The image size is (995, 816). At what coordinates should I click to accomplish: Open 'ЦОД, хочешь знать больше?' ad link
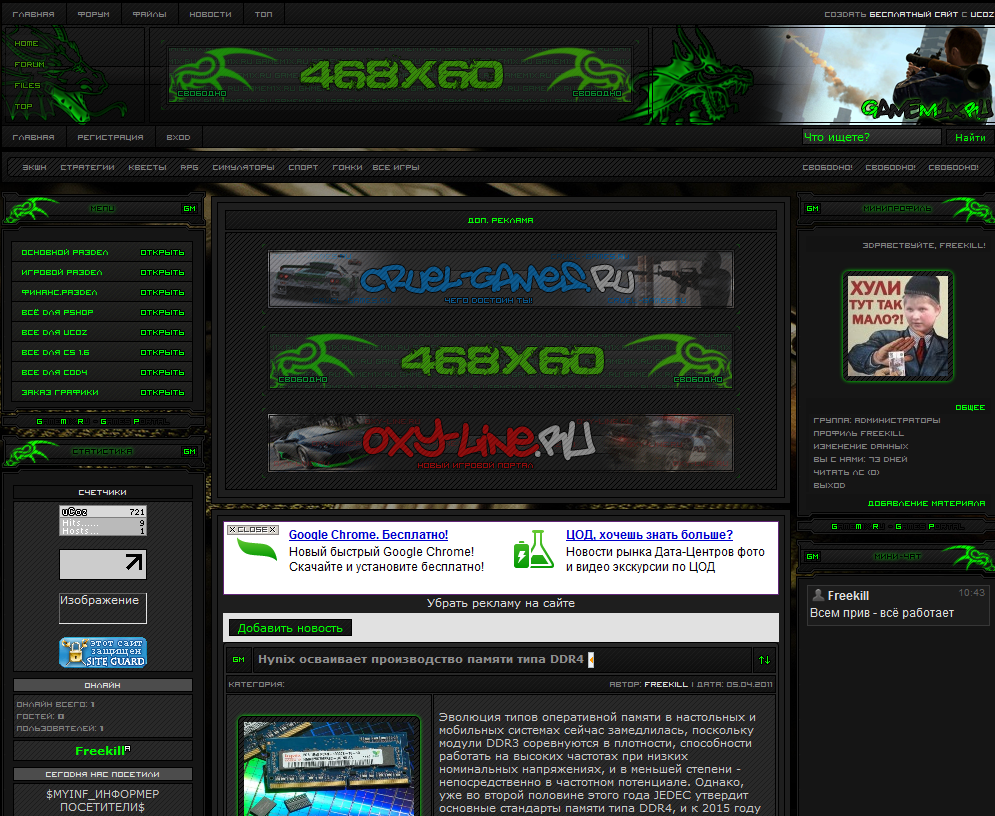coord(649,535)
